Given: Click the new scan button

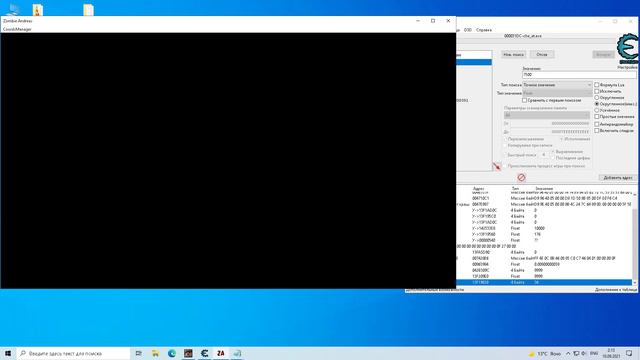Looking at the screenshot, I should click(513, 54).
